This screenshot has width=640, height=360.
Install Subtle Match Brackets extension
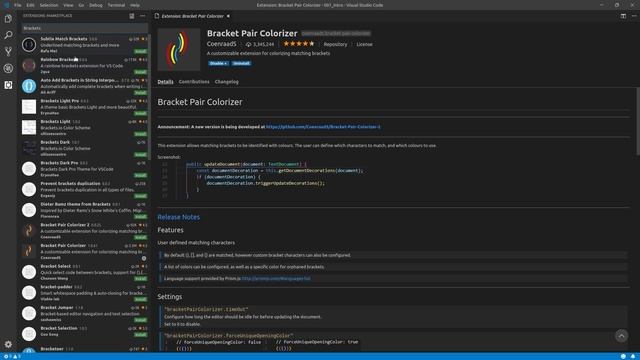click(x=140, y=51)
